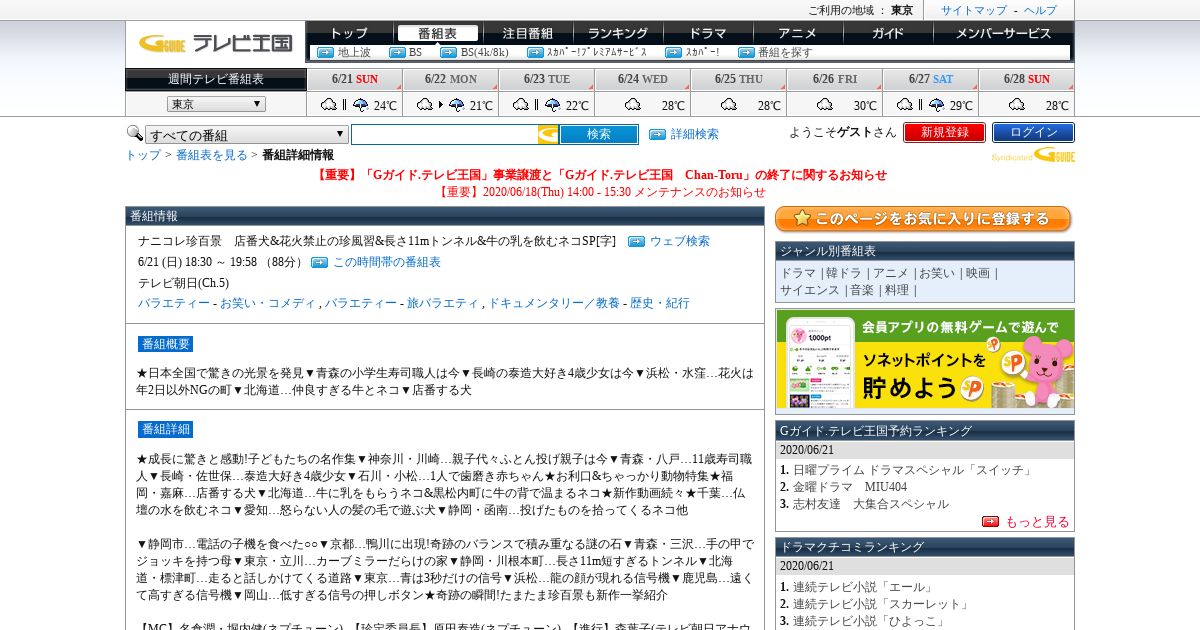Image resolution: width=1200 pixels, height=630 pixels.
Task: Select the スカパー!プレミアムサービス link
Action: pyautogui.click(x=597, y=52)
